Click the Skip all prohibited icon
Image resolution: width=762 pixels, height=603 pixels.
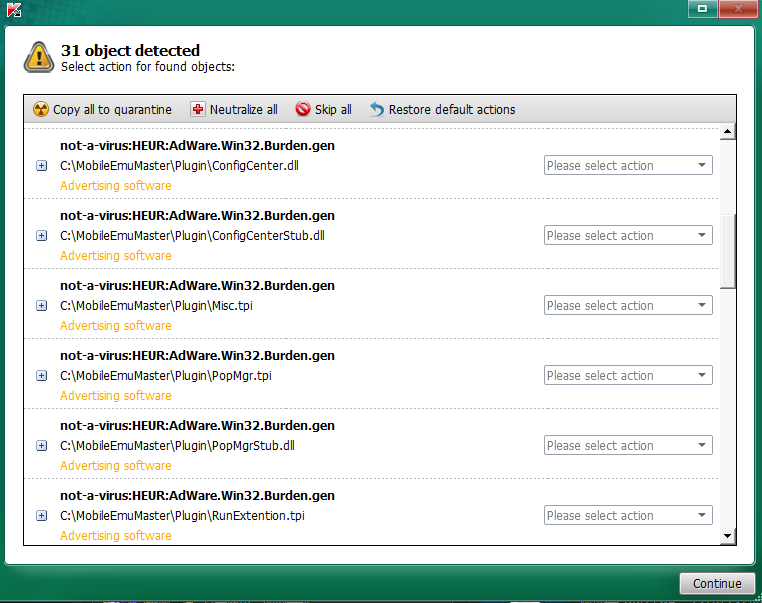pyautogui.click(x=303, y=109)
